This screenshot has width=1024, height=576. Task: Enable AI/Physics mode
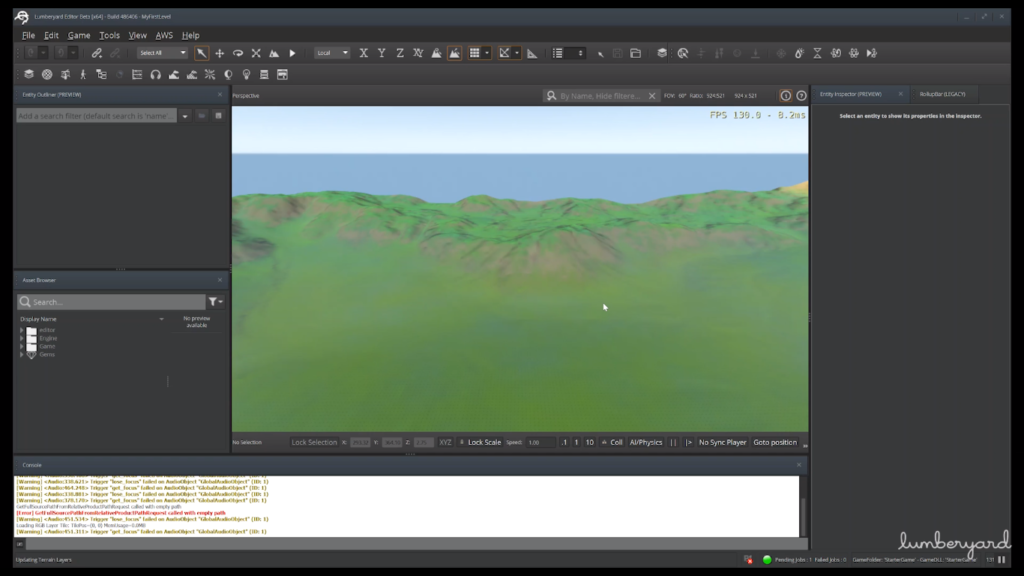(646, 441)
